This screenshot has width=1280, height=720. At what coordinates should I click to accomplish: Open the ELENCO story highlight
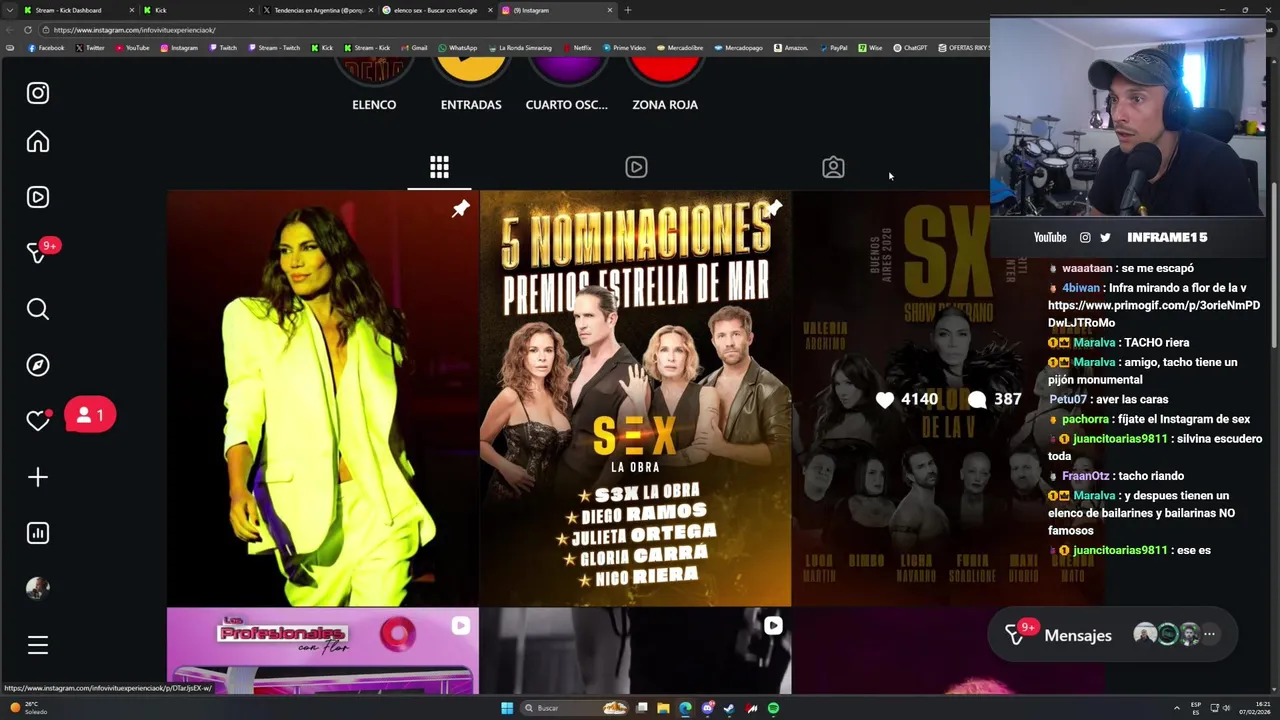tap(374, 85)
